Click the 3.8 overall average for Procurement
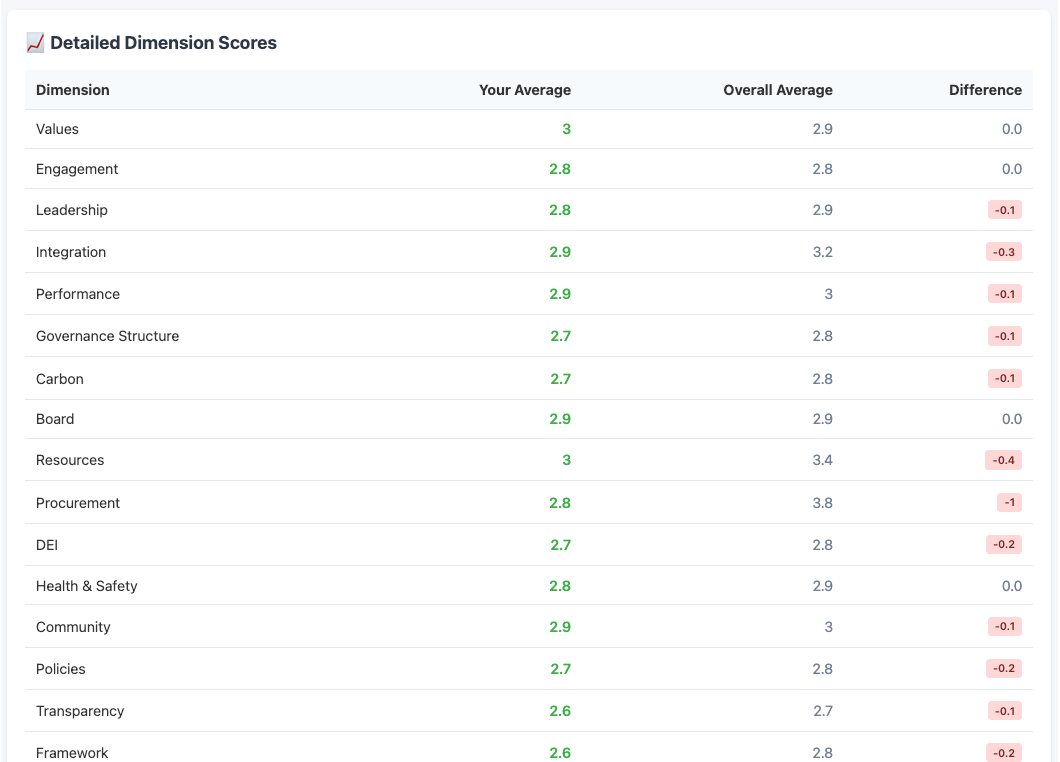This screenshot has width=1060, height=762. [x=822, y=503]
